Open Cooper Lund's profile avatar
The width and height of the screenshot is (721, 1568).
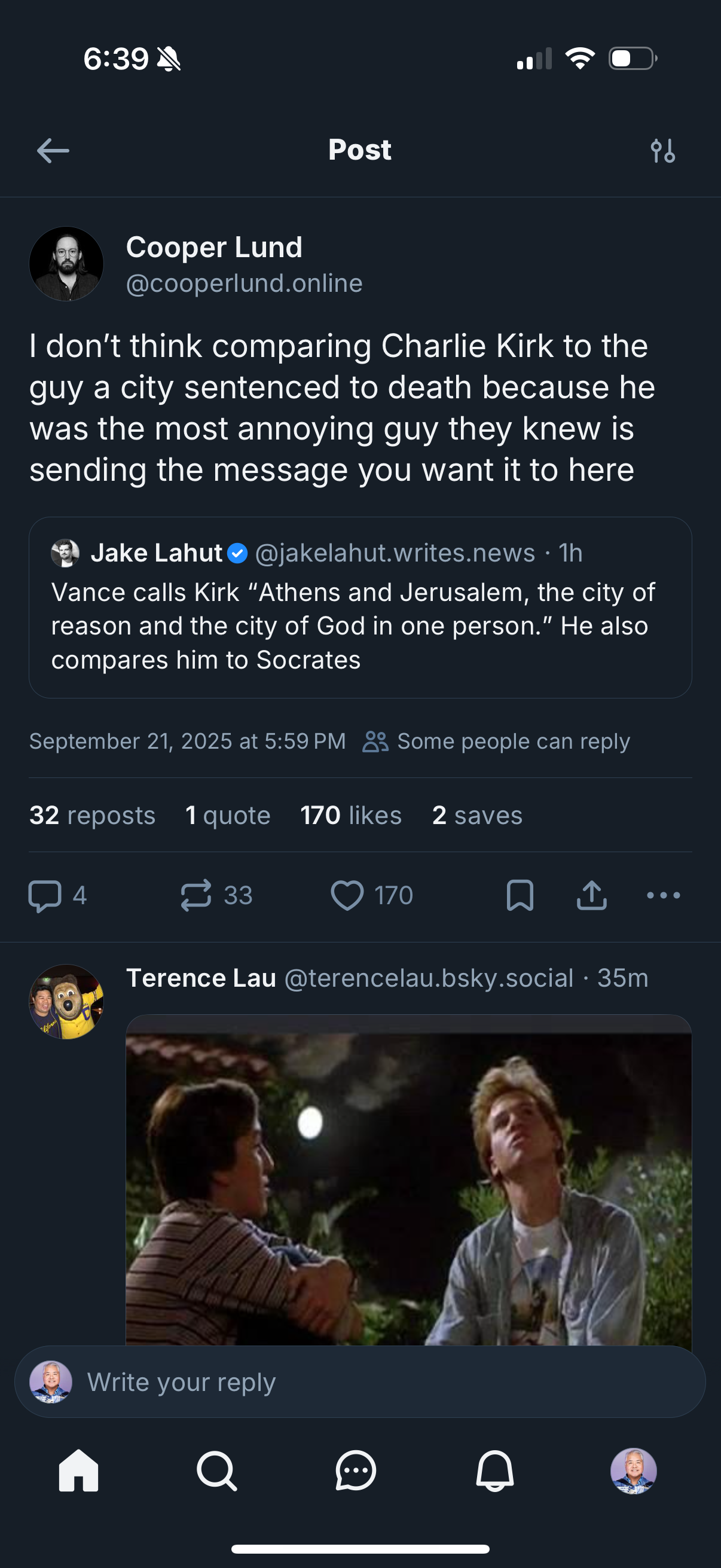(x=66, y=264)
